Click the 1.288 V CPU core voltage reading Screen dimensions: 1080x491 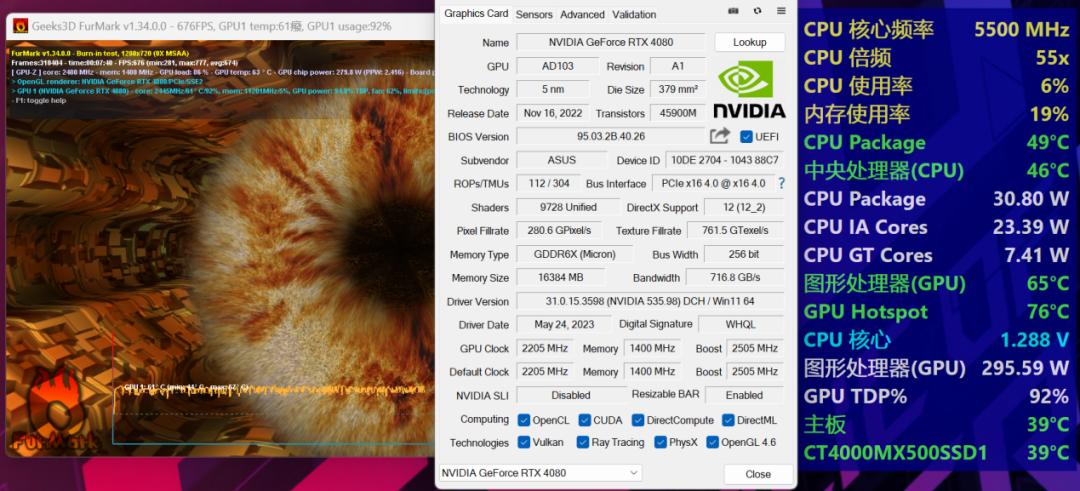click(1035, 339)
